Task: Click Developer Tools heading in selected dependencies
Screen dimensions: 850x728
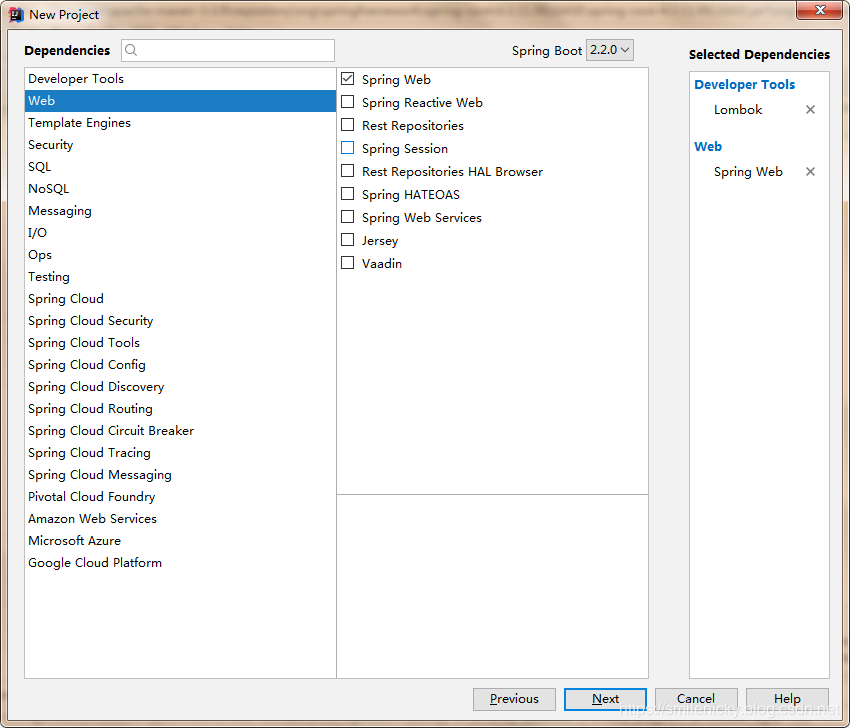Action: pos(744,85)
